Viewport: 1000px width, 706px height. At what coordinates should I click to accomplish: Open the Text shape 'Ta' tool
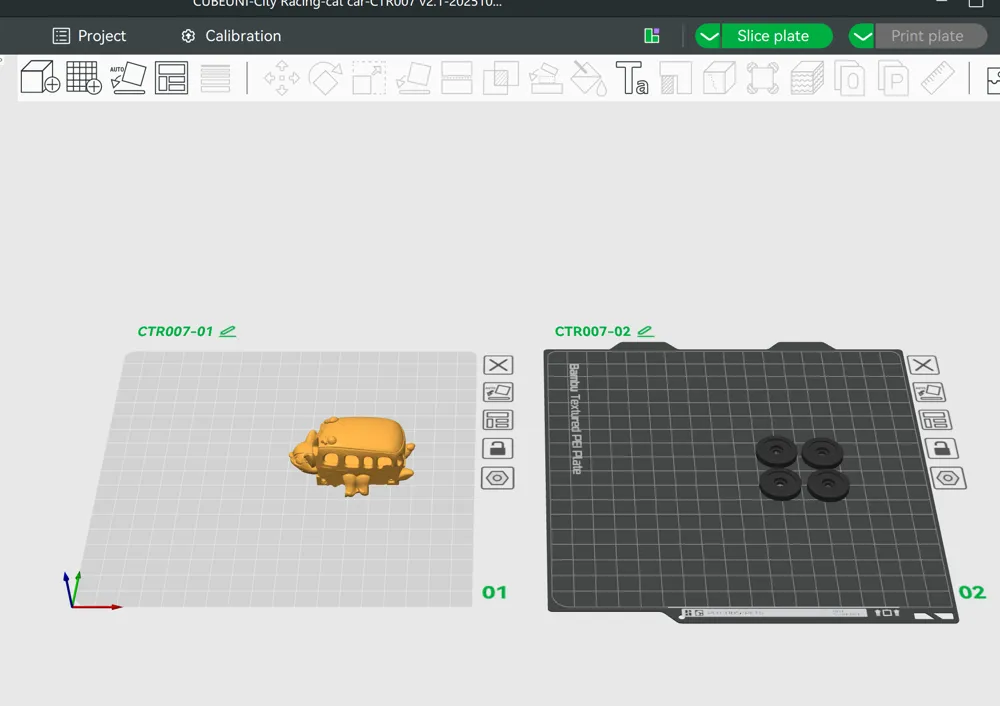pyautogui.click(x=632, y=77)
